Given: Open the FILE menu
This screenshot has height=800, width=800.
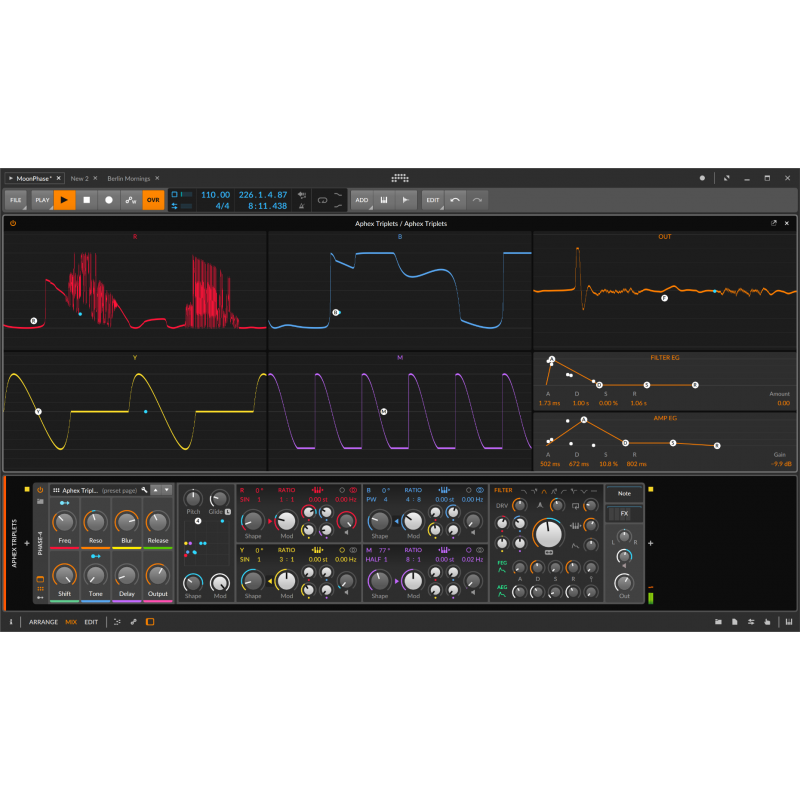Looking at the screenshot, I should 17,200.
